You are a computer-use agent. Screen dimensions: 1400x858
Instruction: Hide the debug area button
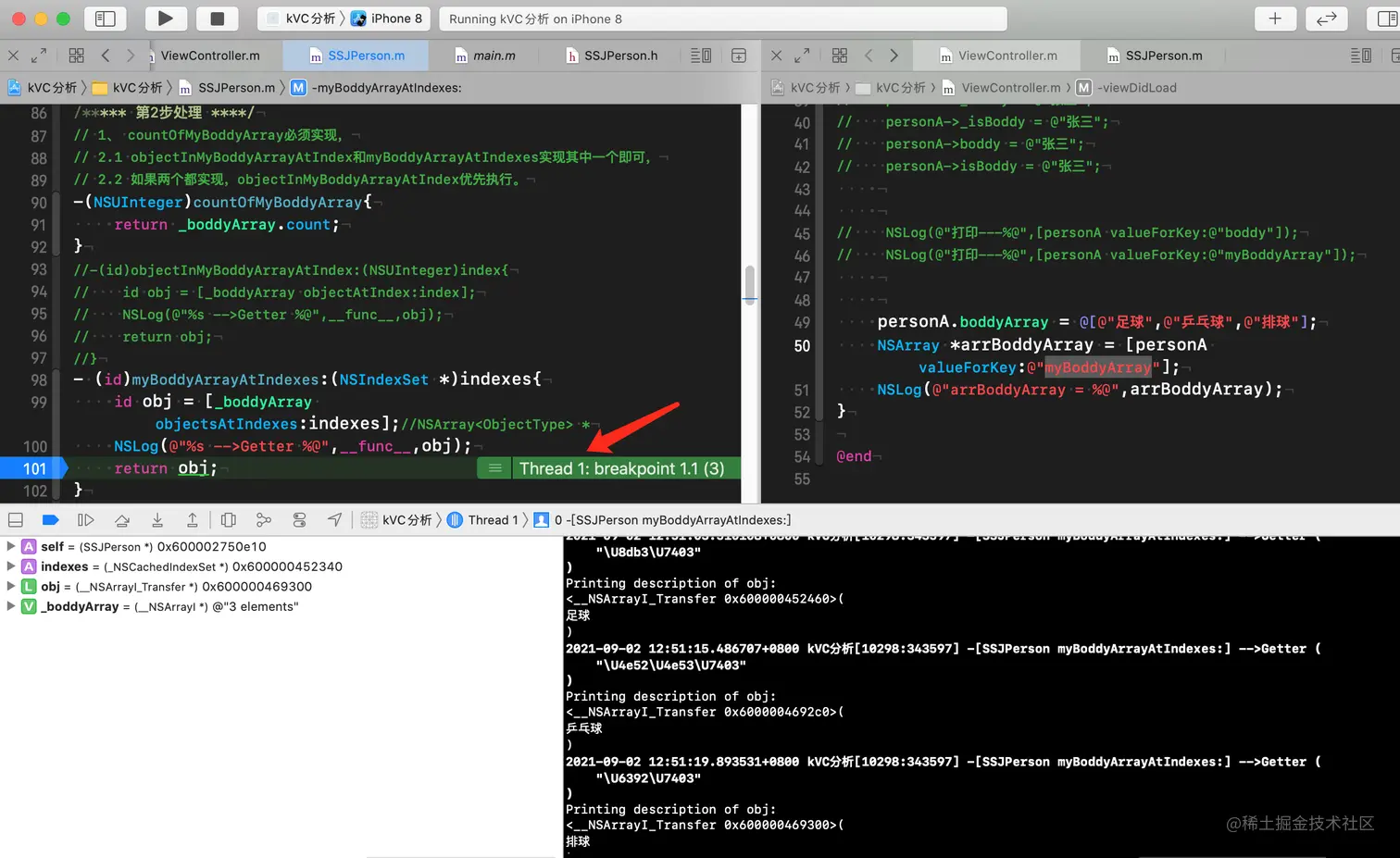(16, 520)
